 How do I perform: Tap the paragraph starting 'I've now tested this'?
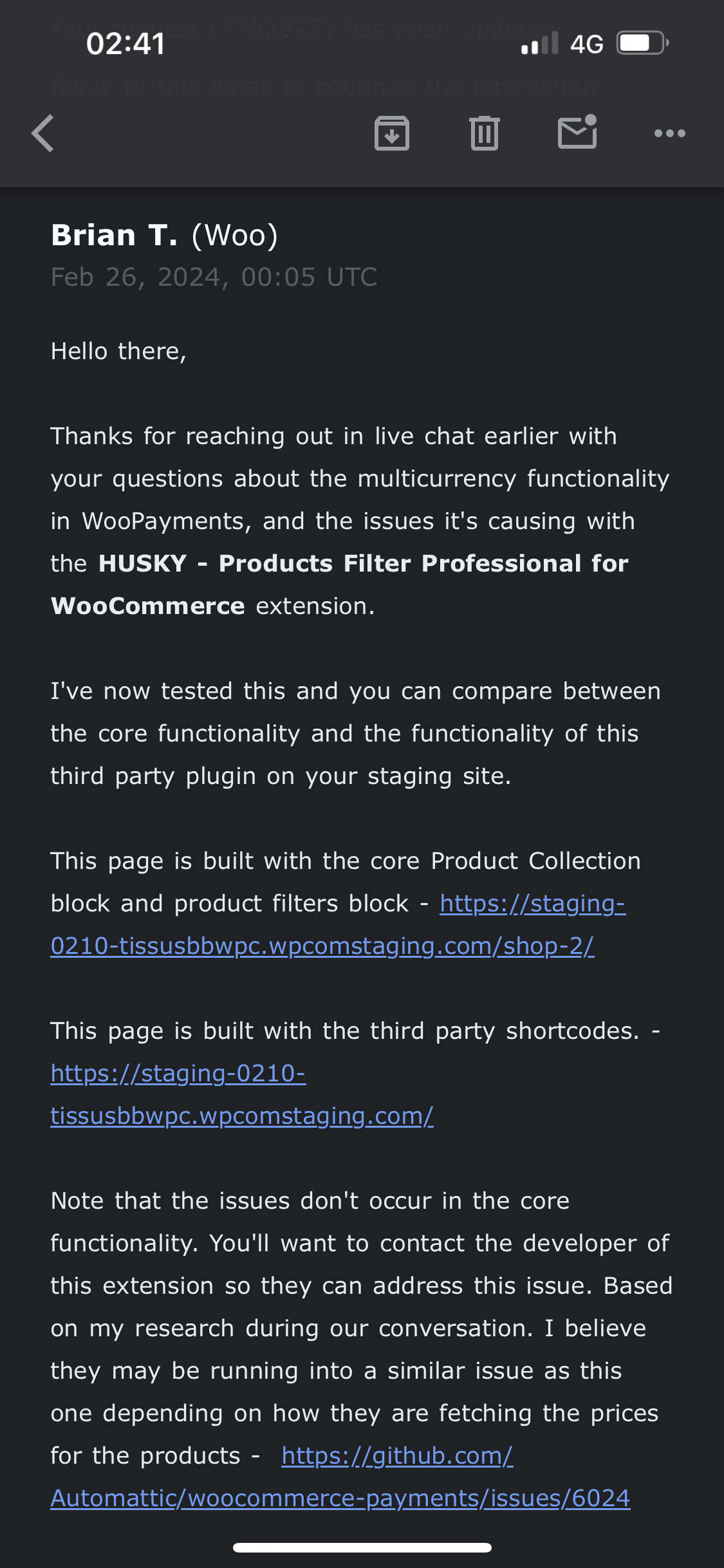click(x=355, y=733)
